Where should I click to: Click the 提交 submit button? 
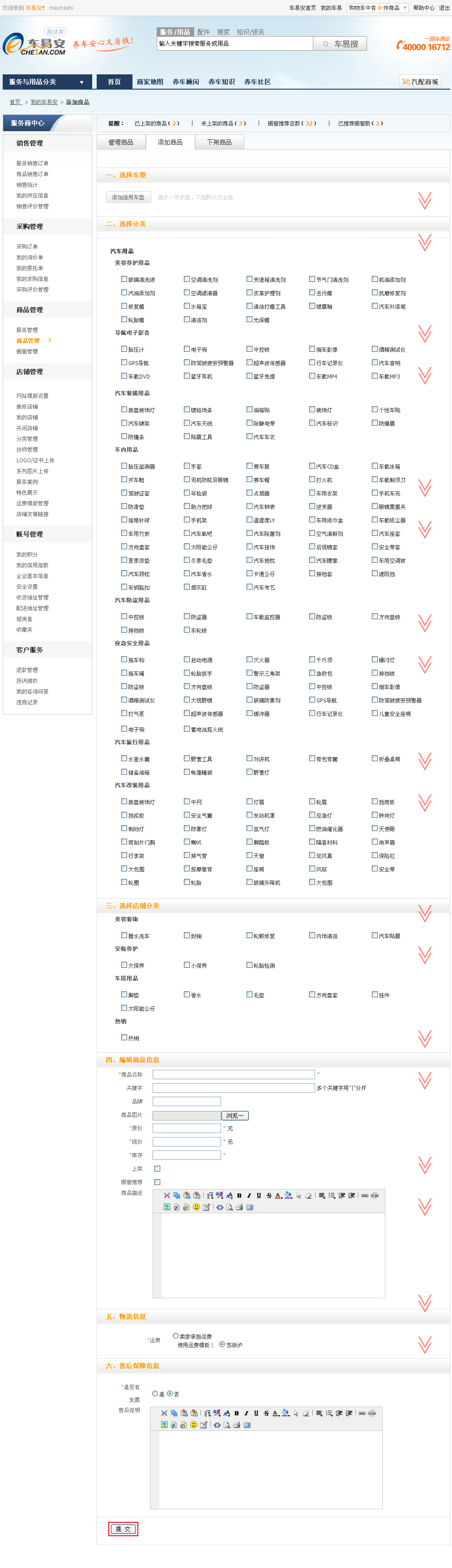click(x=123, y=1529)
